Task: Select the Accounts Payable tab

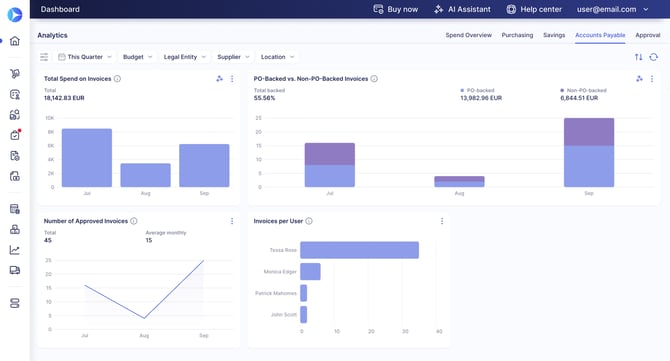Action: [600, 35]
